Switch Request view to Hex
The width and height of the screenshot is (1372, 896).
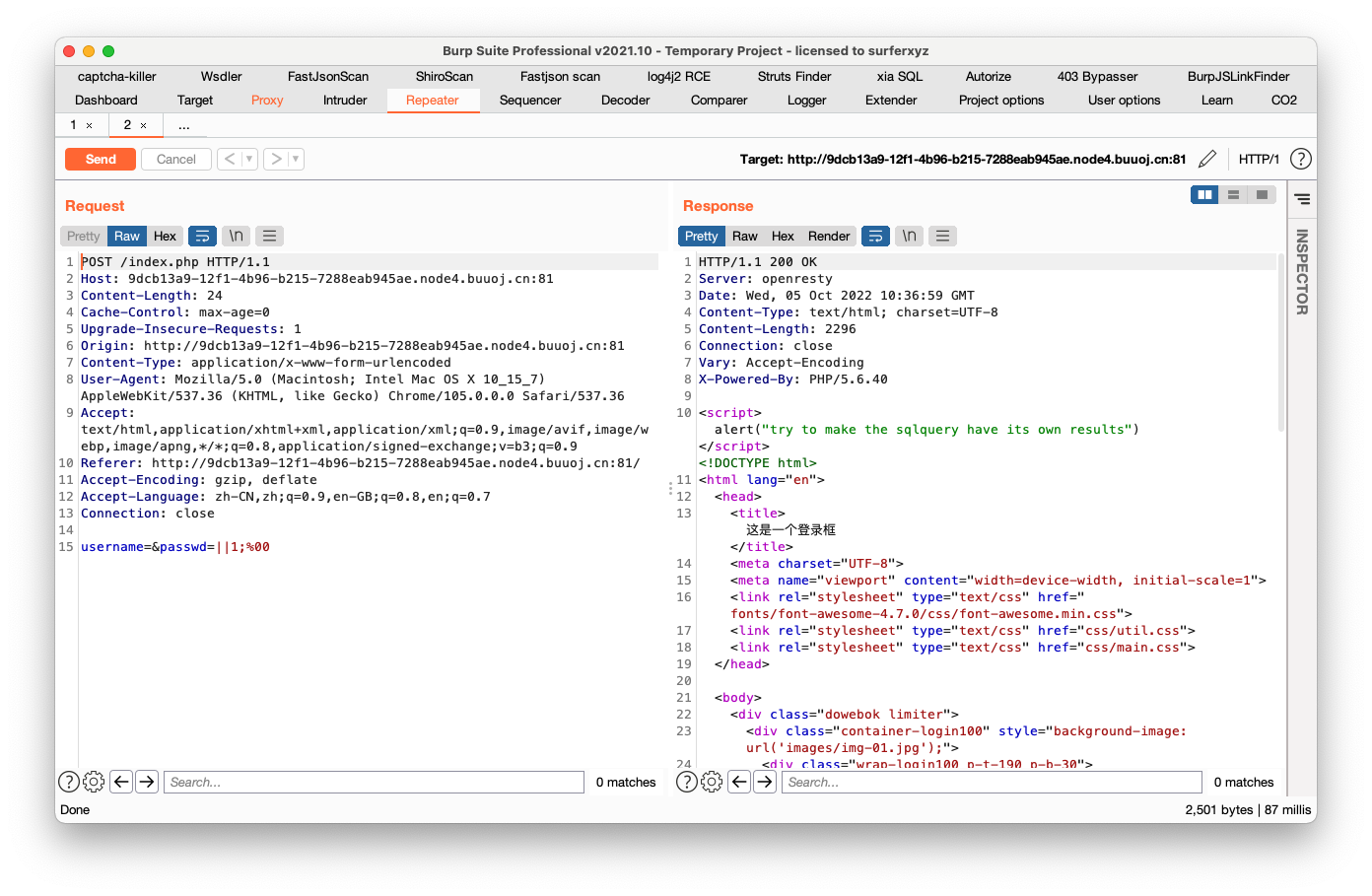coord(165,237)
